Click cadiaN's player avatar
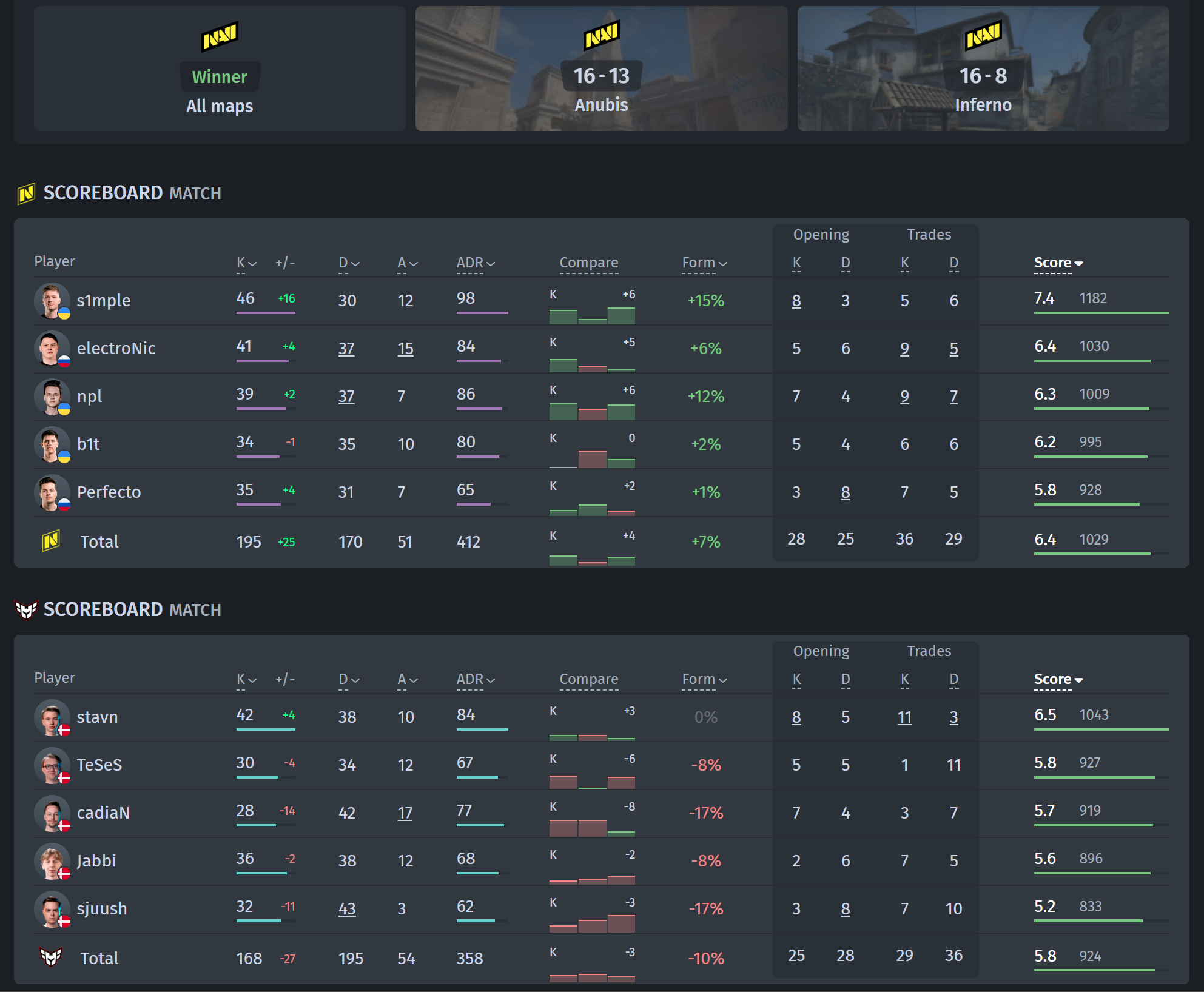Viewport: 1204px width, 992px height. [x=52, y=813]
